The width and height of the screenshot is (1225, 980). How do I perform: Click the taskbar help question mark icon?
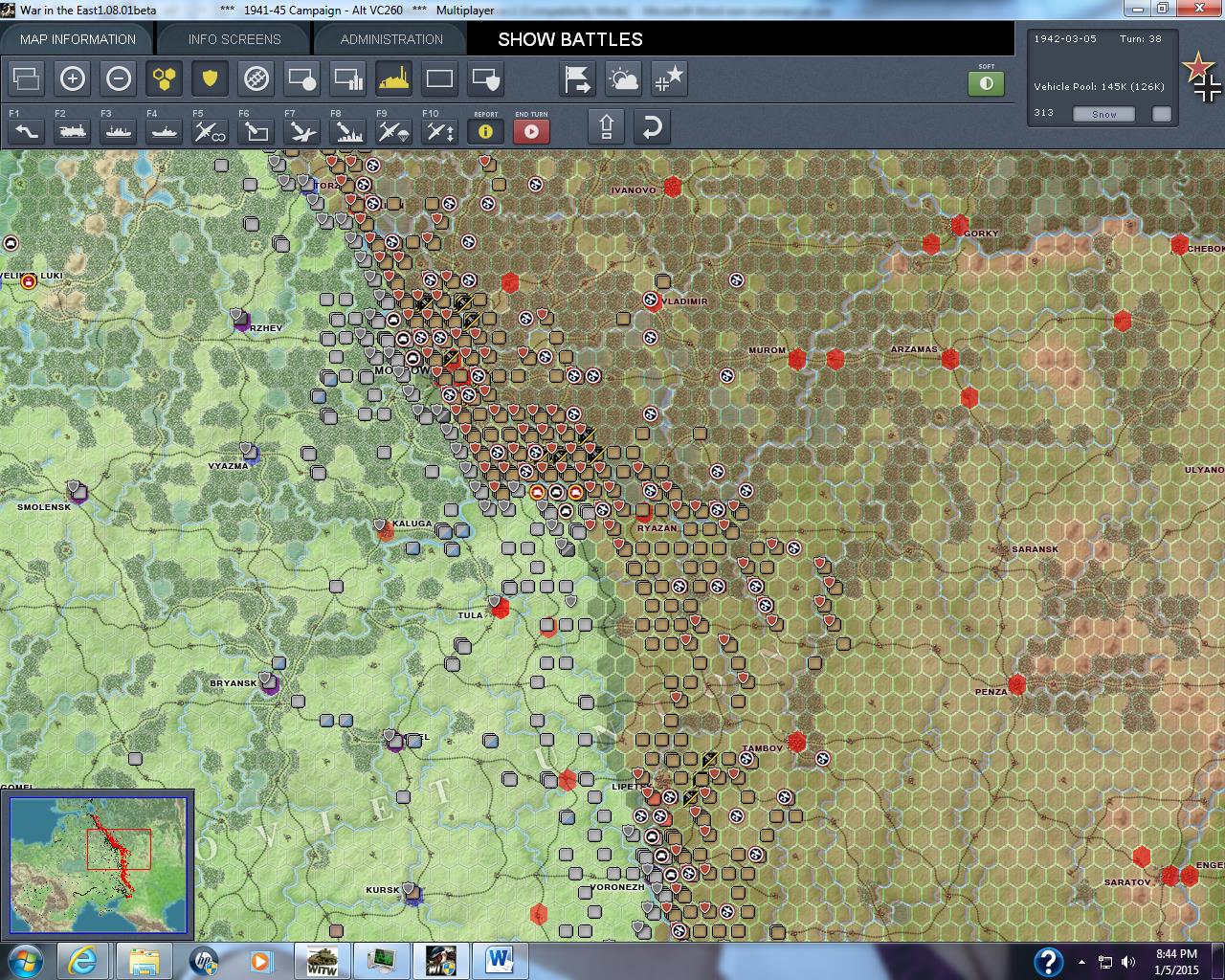coord(1048,961)
